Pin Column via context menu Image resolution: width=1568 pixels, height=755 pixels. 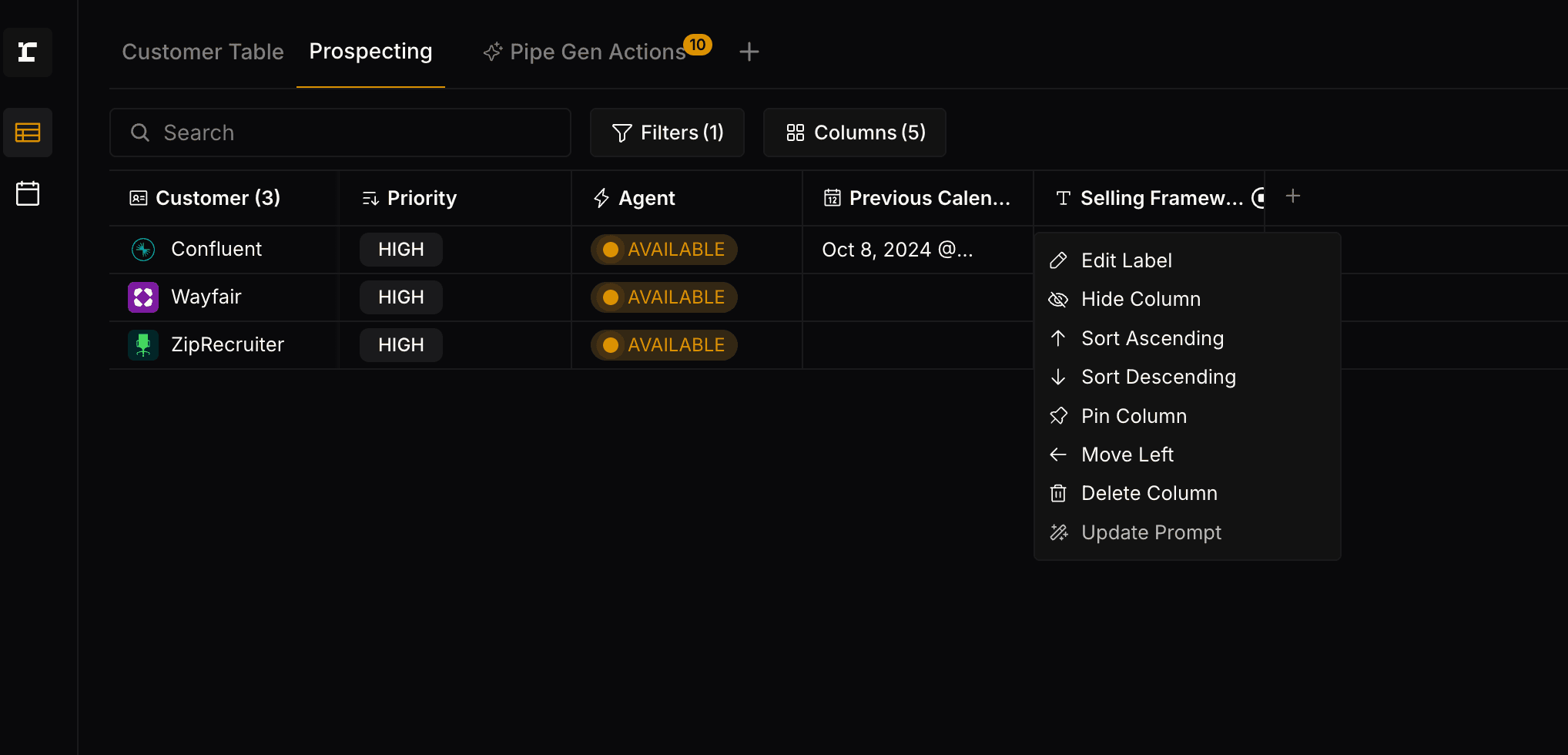pyautogui.click(x=1133, y=416)
